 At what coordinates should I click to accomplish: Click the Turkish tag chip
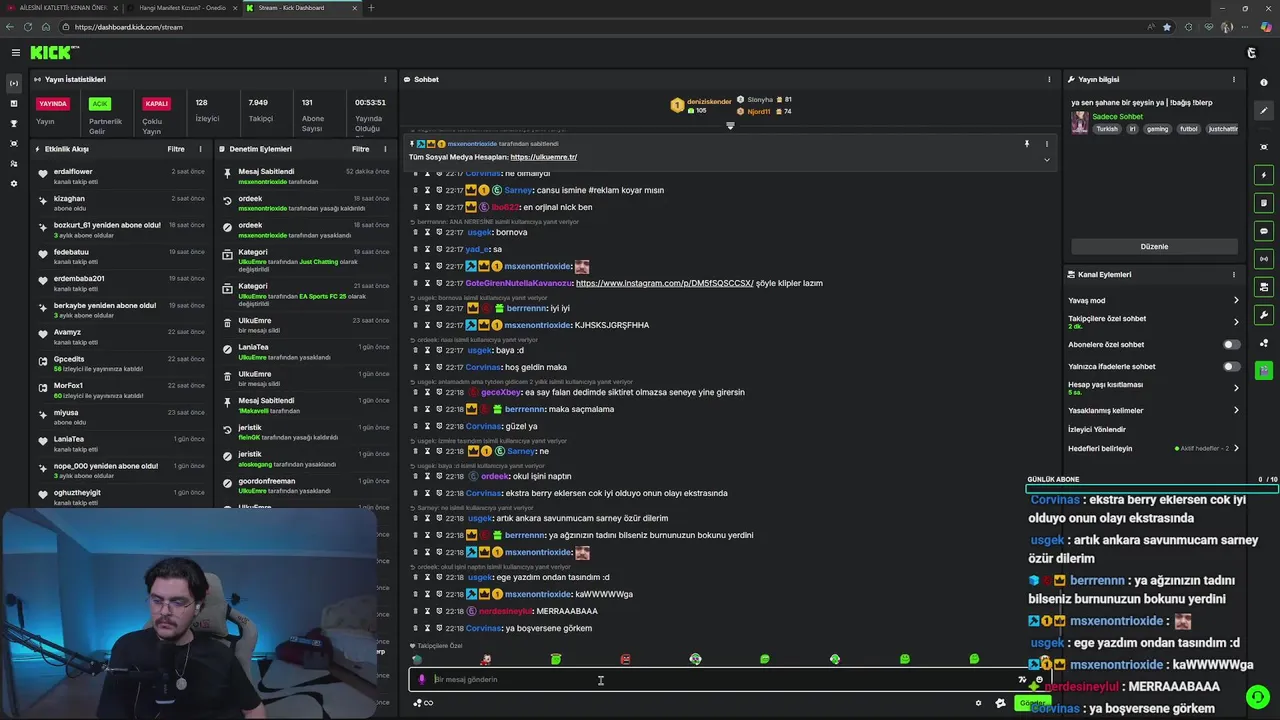tap(1107, 129)
